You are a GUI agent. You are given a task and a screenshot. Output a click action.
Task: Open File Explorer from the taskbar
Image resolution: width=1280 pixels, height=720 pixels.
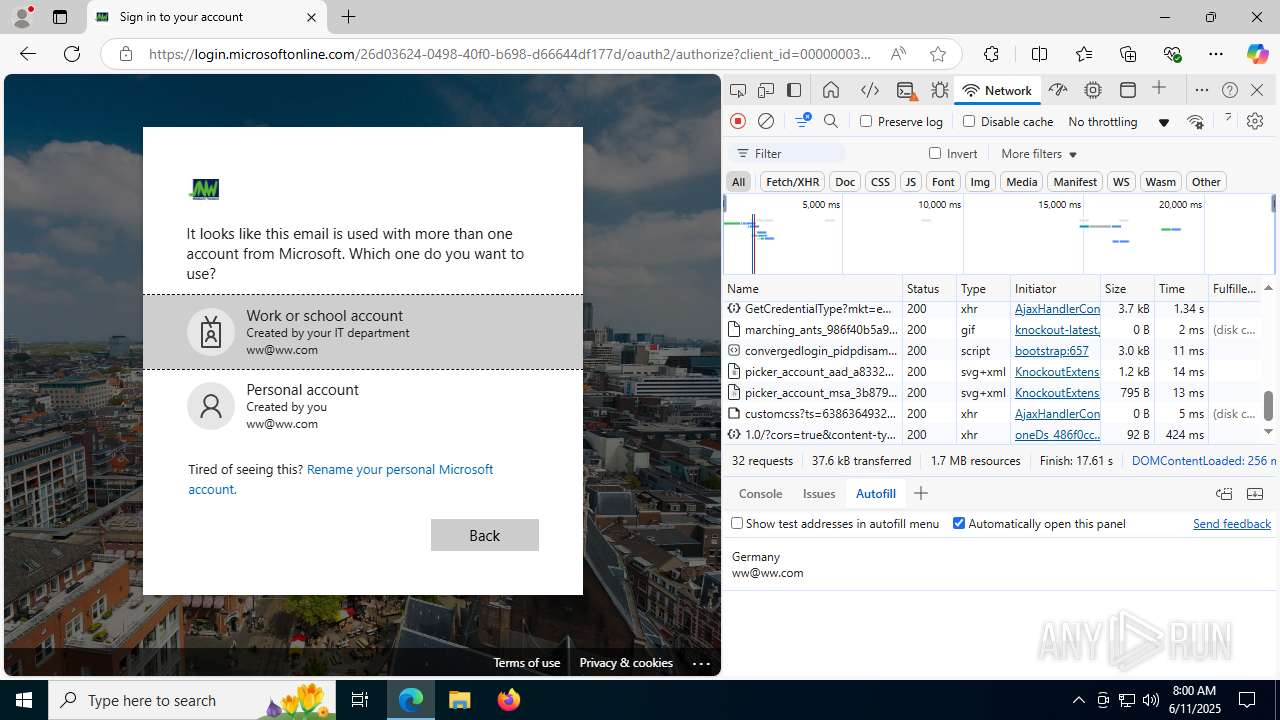[460, 700]
